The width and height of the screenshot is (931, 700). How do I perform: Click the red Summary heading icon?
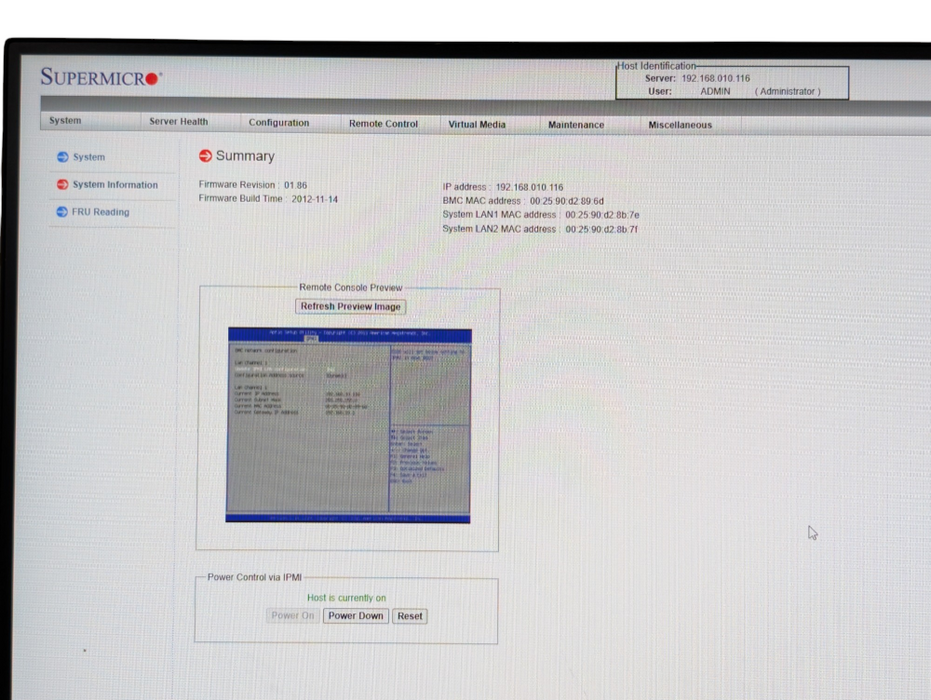click(205, 156)
